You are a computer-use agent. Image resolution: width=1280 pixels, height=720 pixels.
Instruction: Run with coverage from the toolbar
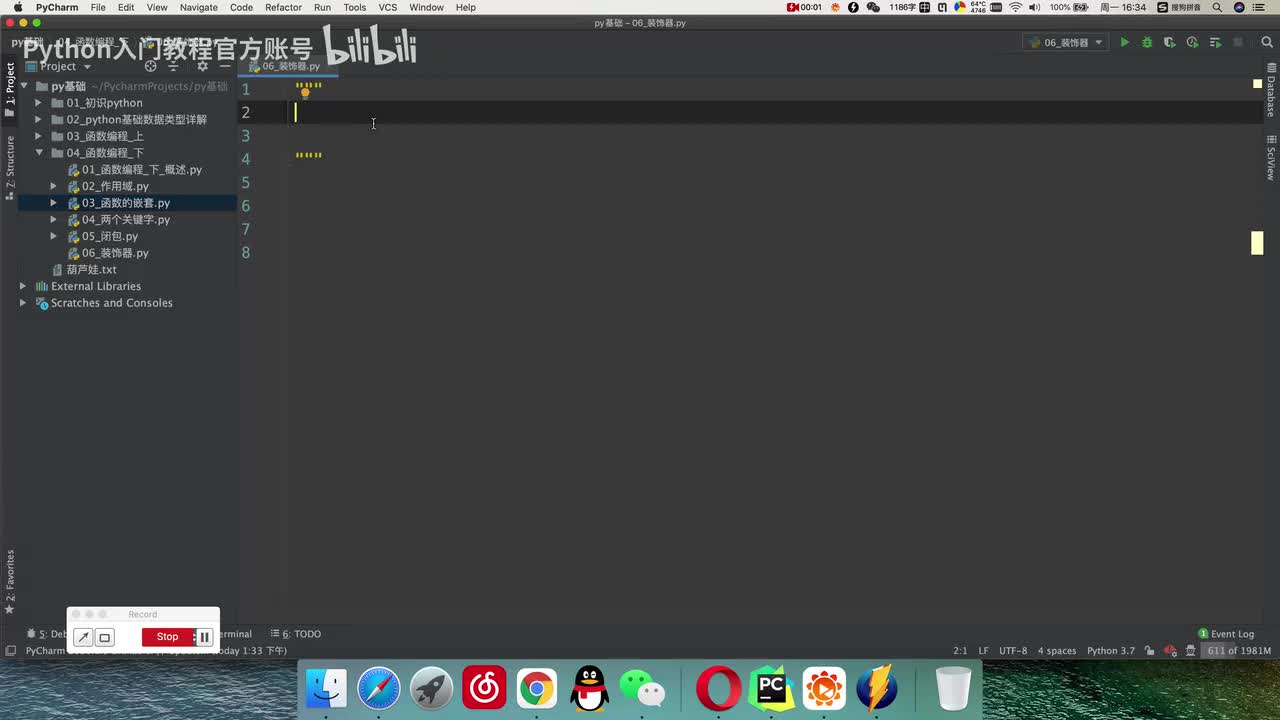point(1169,42)
